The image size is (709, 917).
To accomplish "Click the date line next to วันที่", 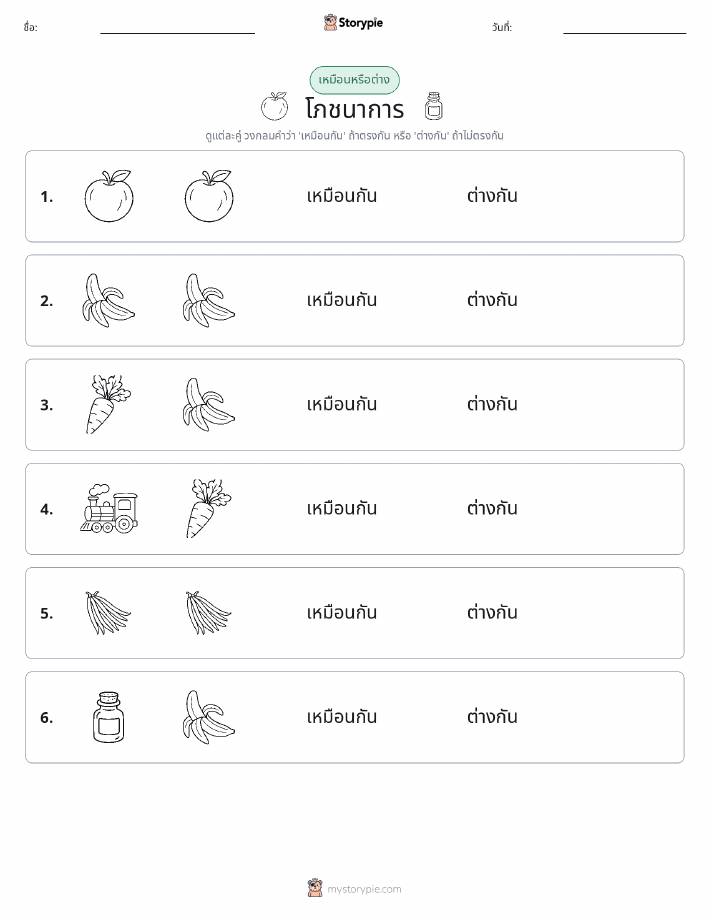I will (624, 33).
